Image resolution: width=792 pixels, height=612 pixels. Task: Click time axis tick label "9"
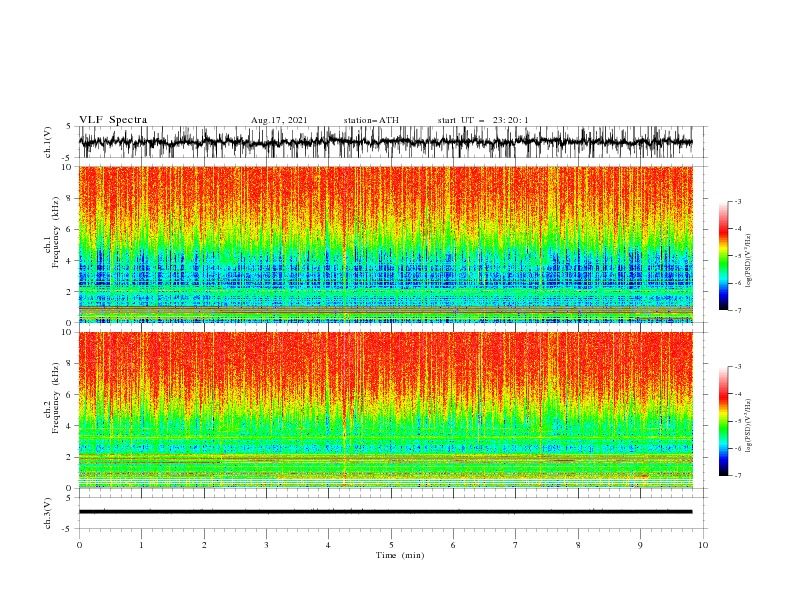click(x=640, y=545)
